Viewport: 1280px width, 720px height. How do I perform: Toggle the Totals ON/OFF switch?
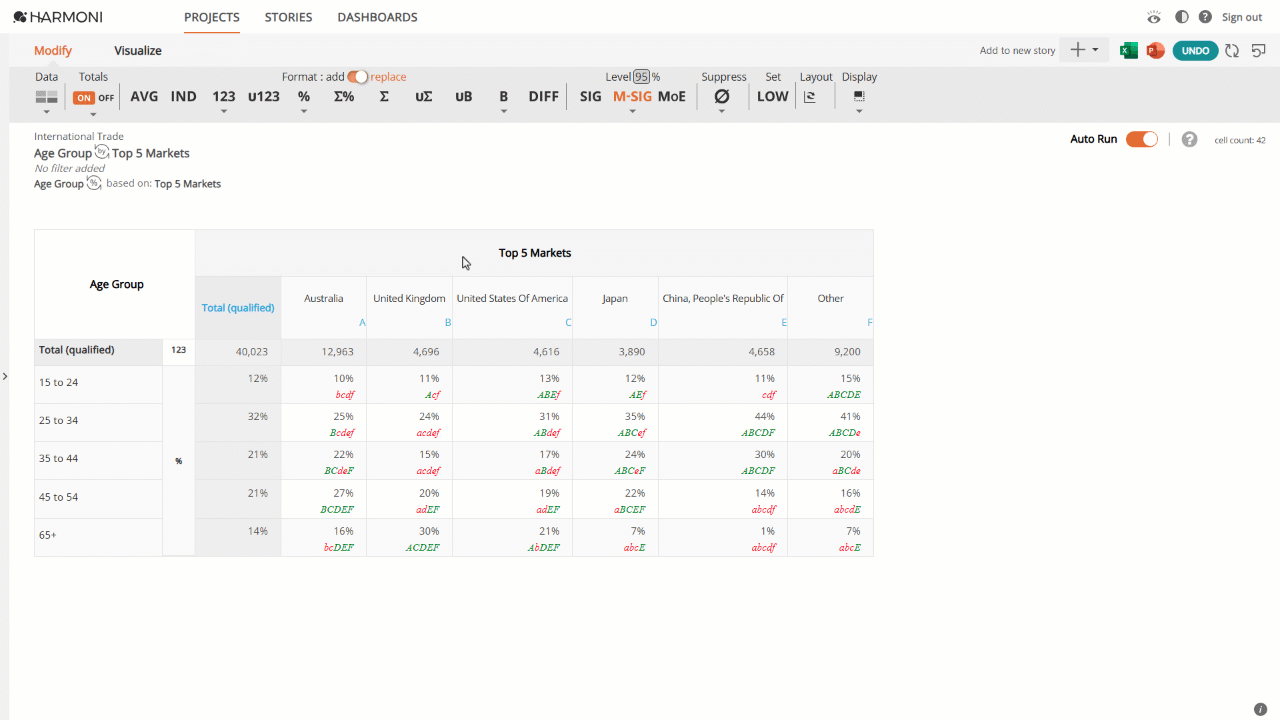click(94, 98)
